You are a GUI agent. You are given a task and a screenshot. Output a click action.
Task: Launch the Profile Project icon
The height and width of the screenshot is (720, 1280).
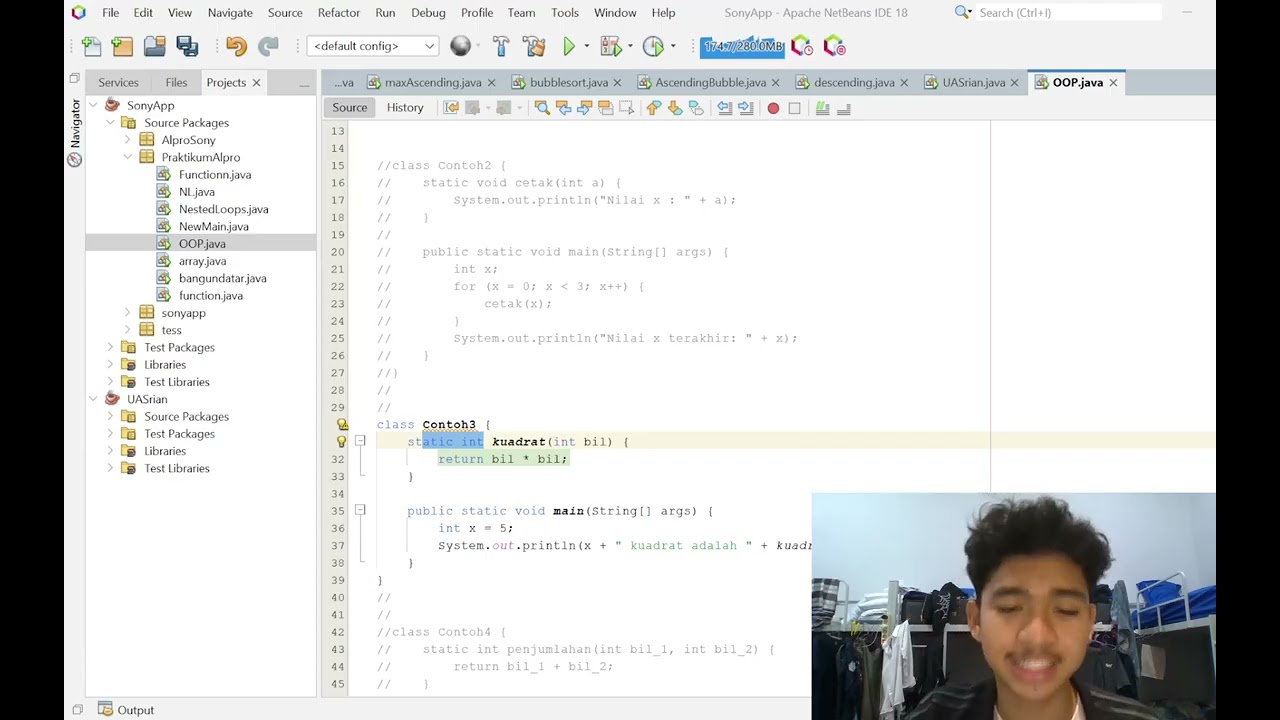[x=653, y=46]
